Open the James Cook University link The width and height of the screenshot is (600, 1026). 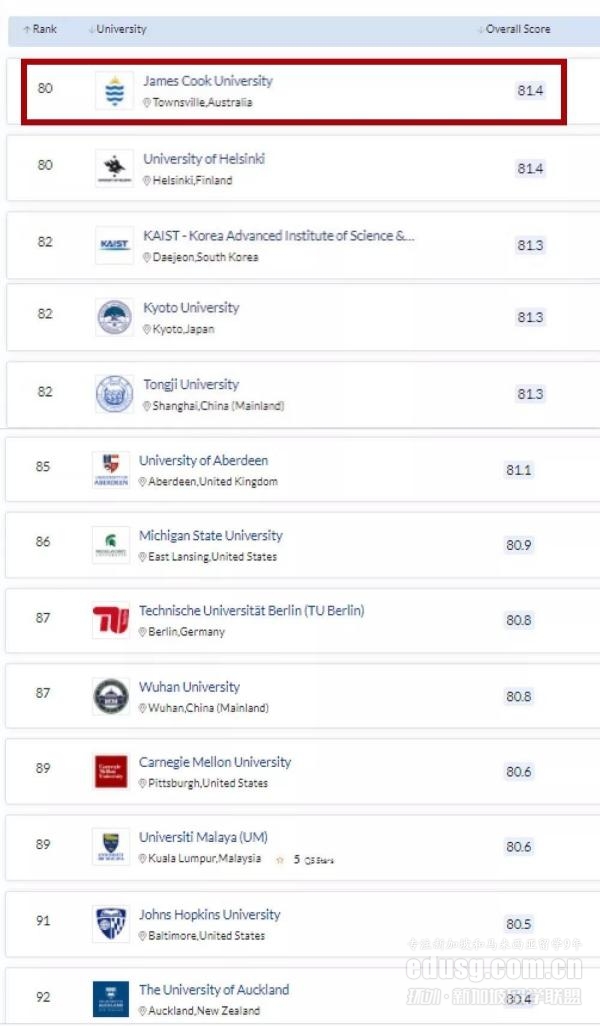pos(207,81)
